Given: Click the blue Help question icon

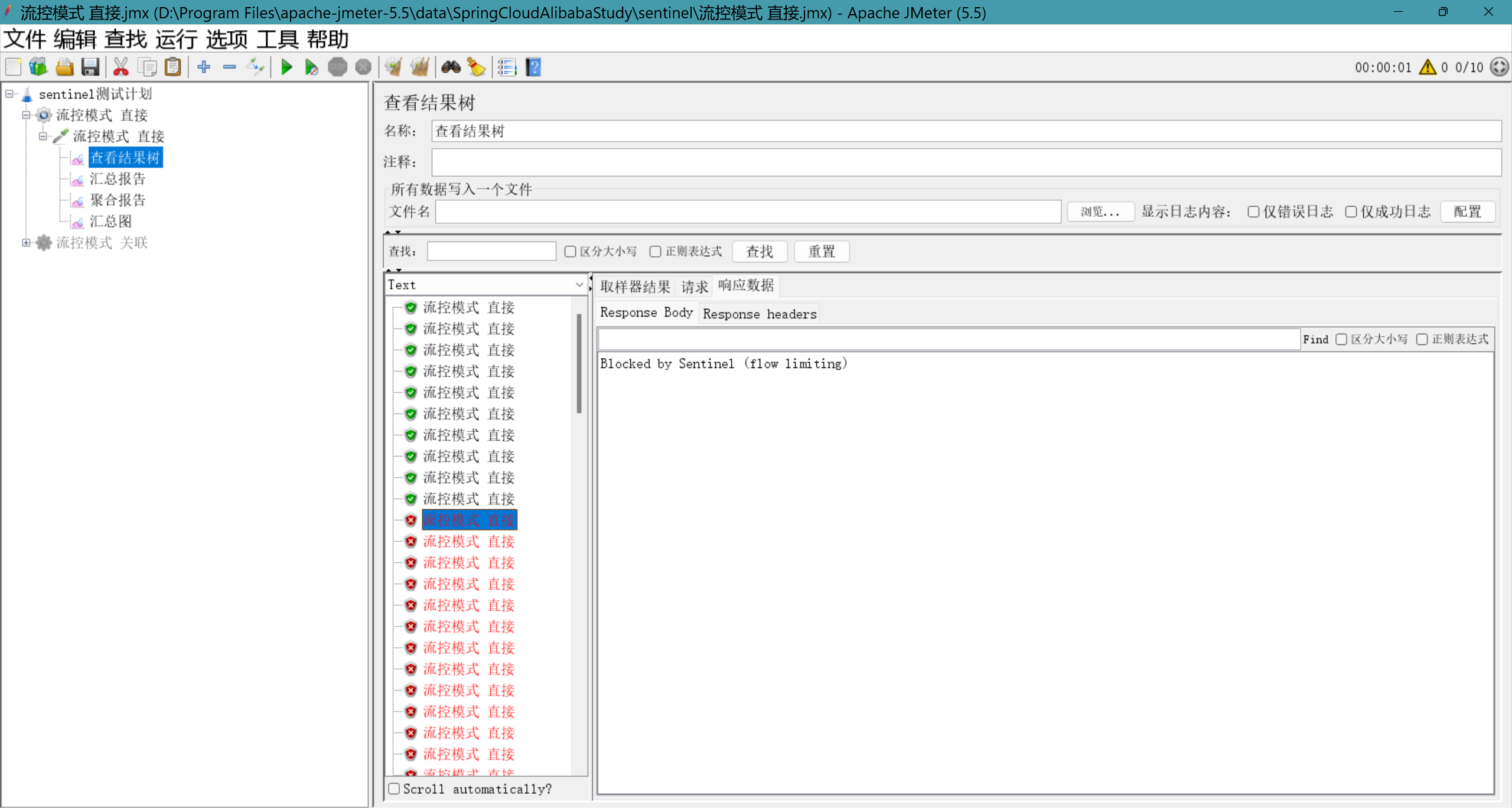Looking at the screenshot, I should click(533, 67).
